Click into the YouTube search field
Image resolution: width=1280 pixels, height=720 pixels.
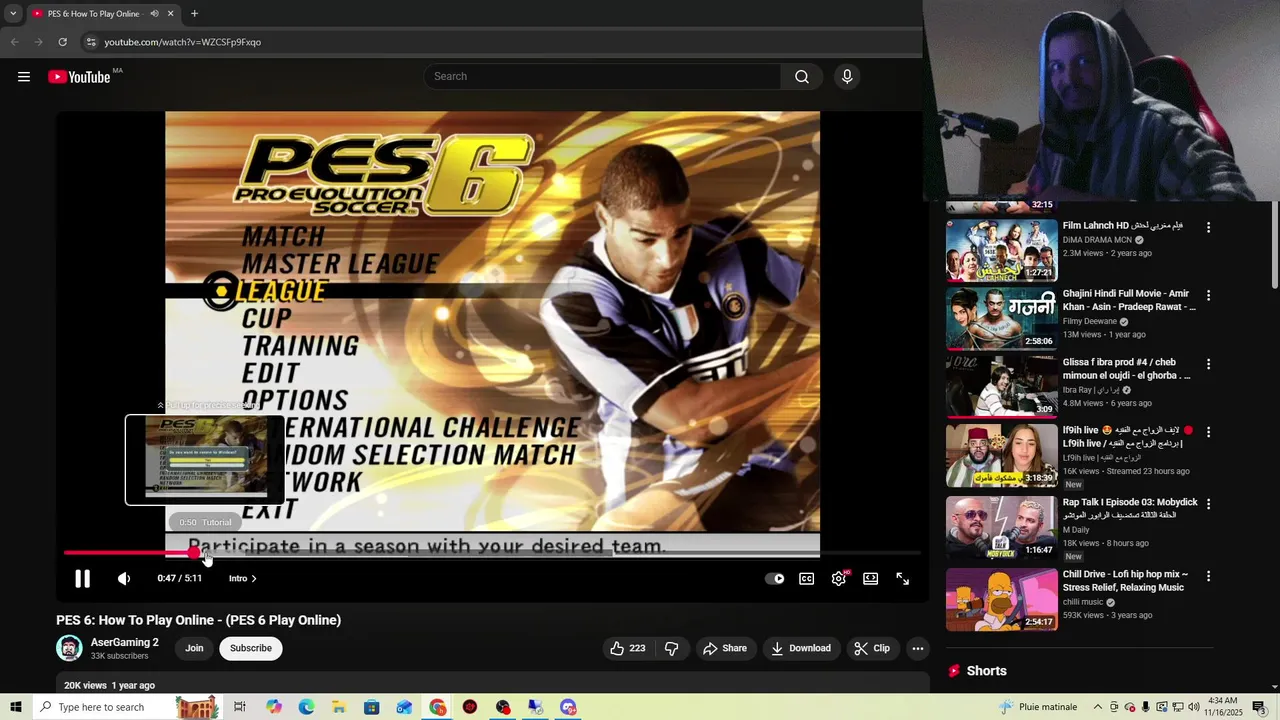point(603,77)
